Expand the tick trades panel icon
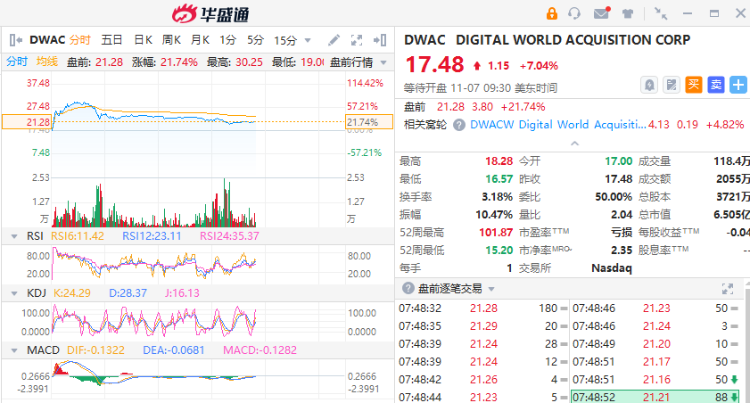The image size is (750, 403). coord(728,288)
